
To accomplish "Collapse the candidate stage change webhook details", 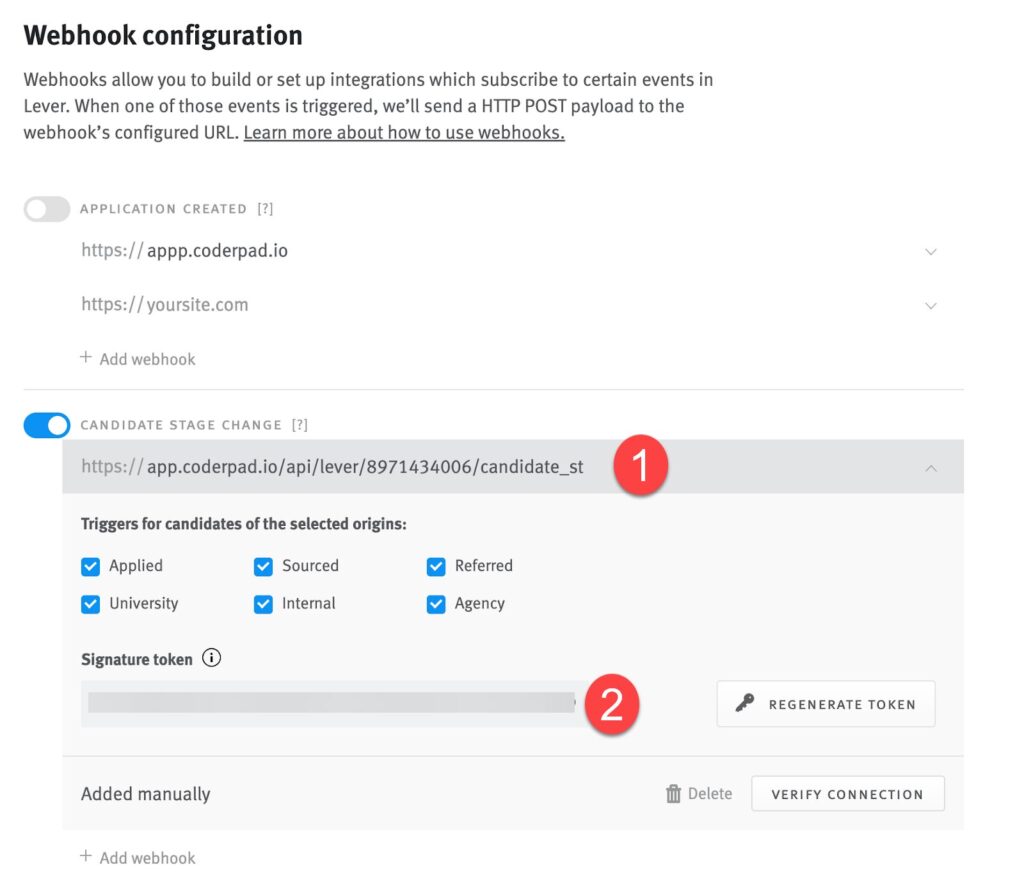I will (931, 467).
